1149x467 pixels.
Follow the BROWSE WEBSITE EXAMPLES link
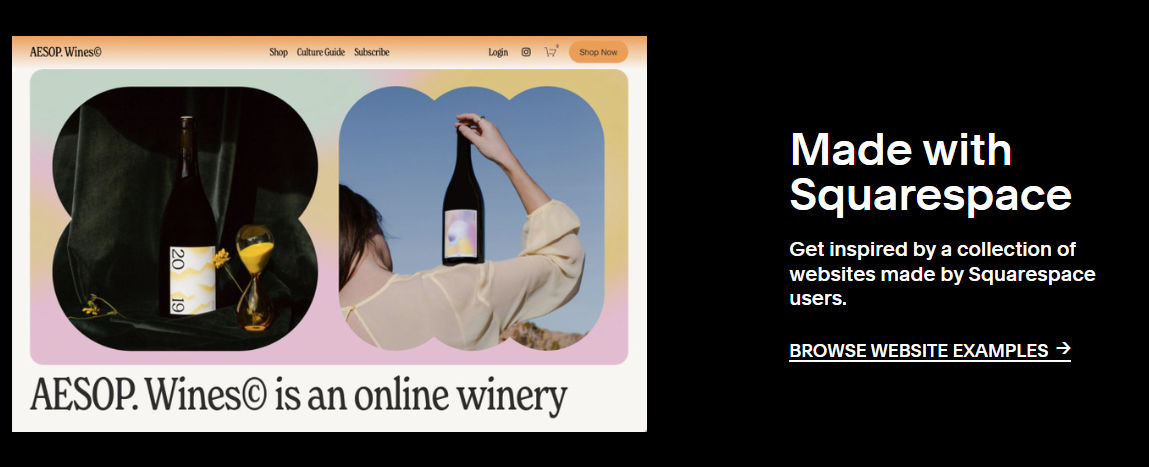929,350
